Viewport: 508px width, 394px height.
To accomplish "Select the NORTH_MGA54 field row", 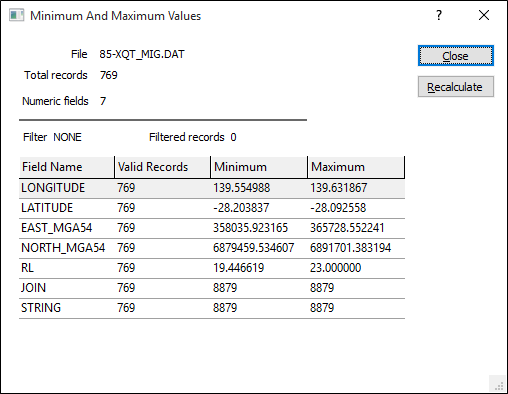I will click(x=212, y=248).
